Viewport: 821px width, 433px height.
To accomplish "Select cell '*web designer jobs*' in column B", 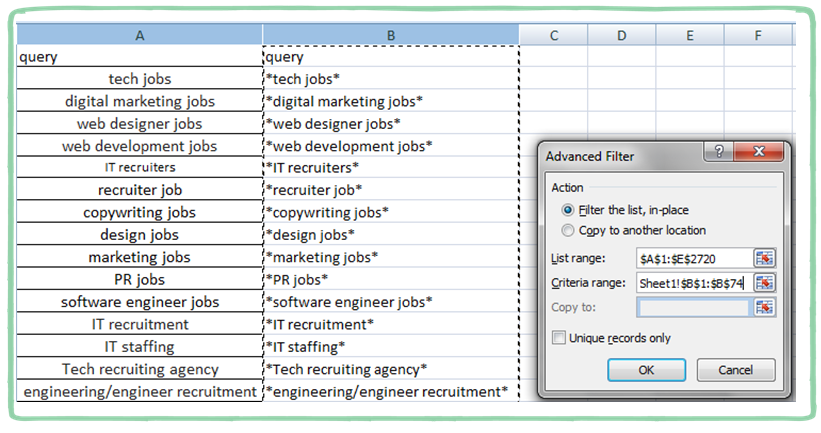I will click(391, 124).
